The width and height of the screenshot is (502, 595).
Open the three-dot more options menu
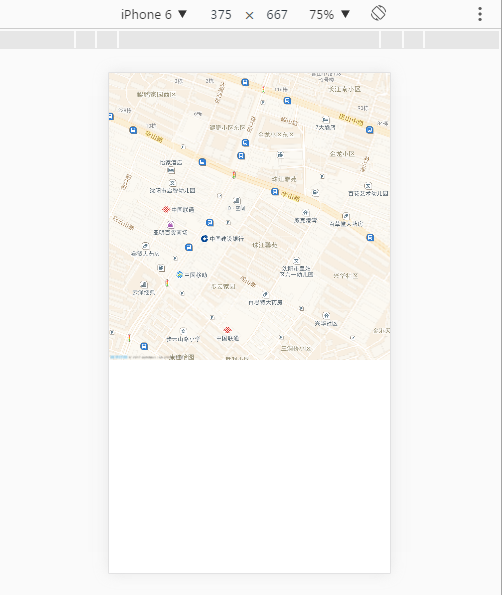pos(480,14)
